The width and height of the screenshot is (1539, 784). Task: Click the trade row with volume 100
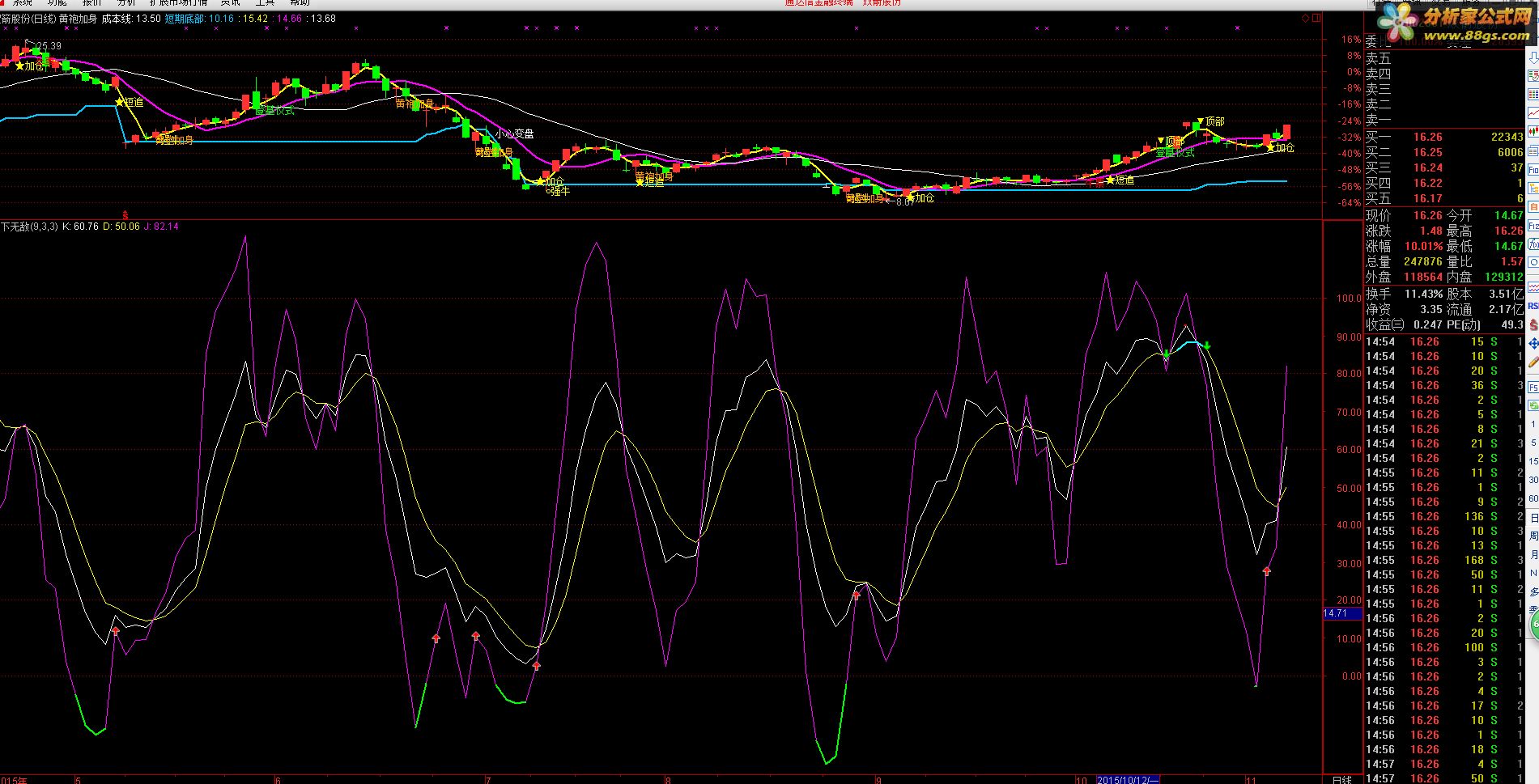click(1445, 647)
